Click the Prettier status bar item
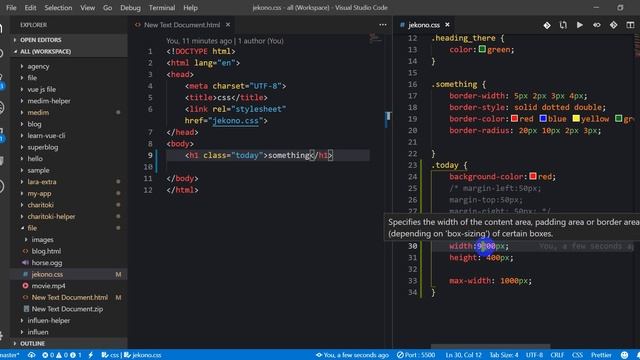 tap(601, 355)
